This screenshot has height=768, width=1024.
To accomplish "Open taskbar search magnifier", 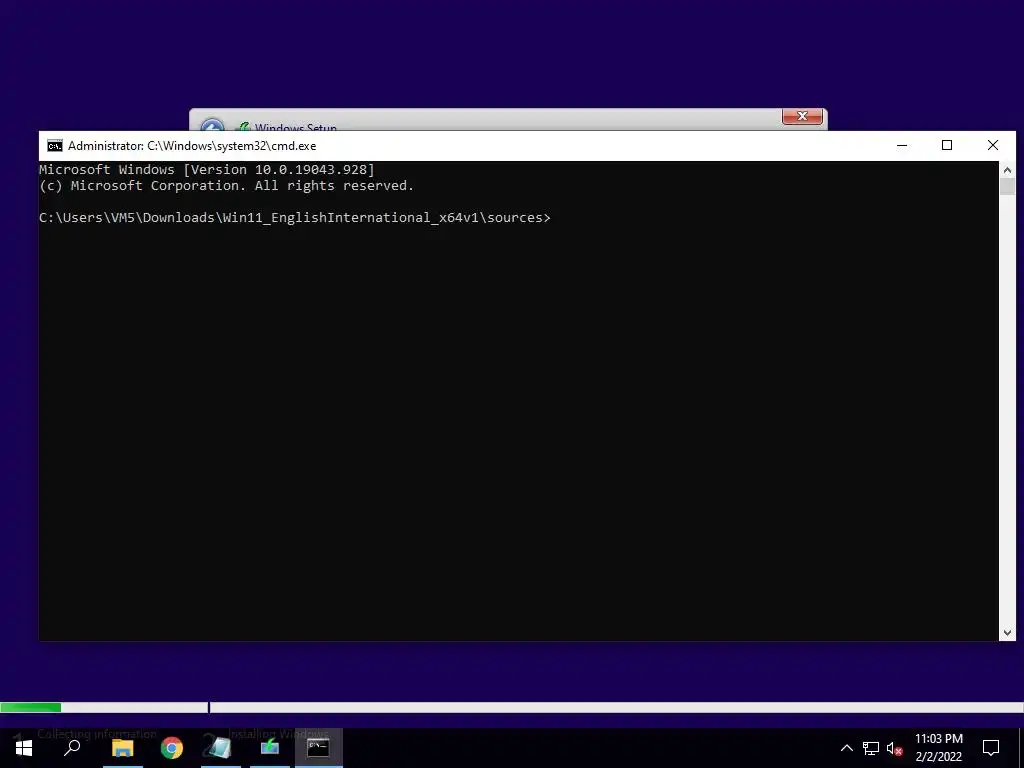I will [x=72, y=748].
